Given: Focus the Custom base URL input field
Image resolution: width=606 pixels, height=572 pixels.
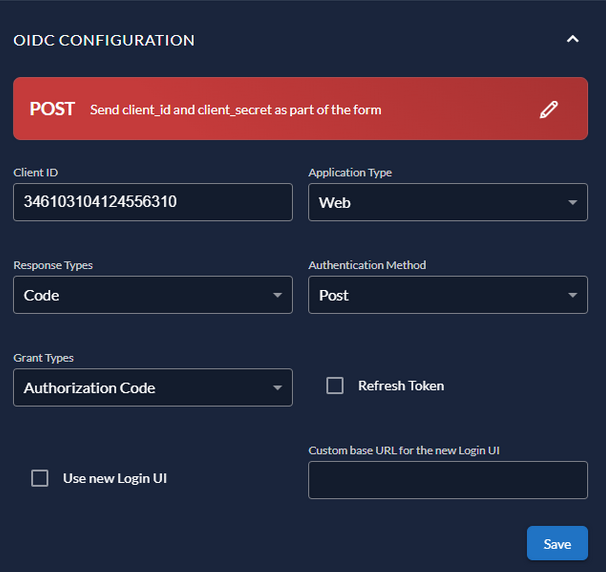Looking at the screenshot, I should [x=447, y=480].
